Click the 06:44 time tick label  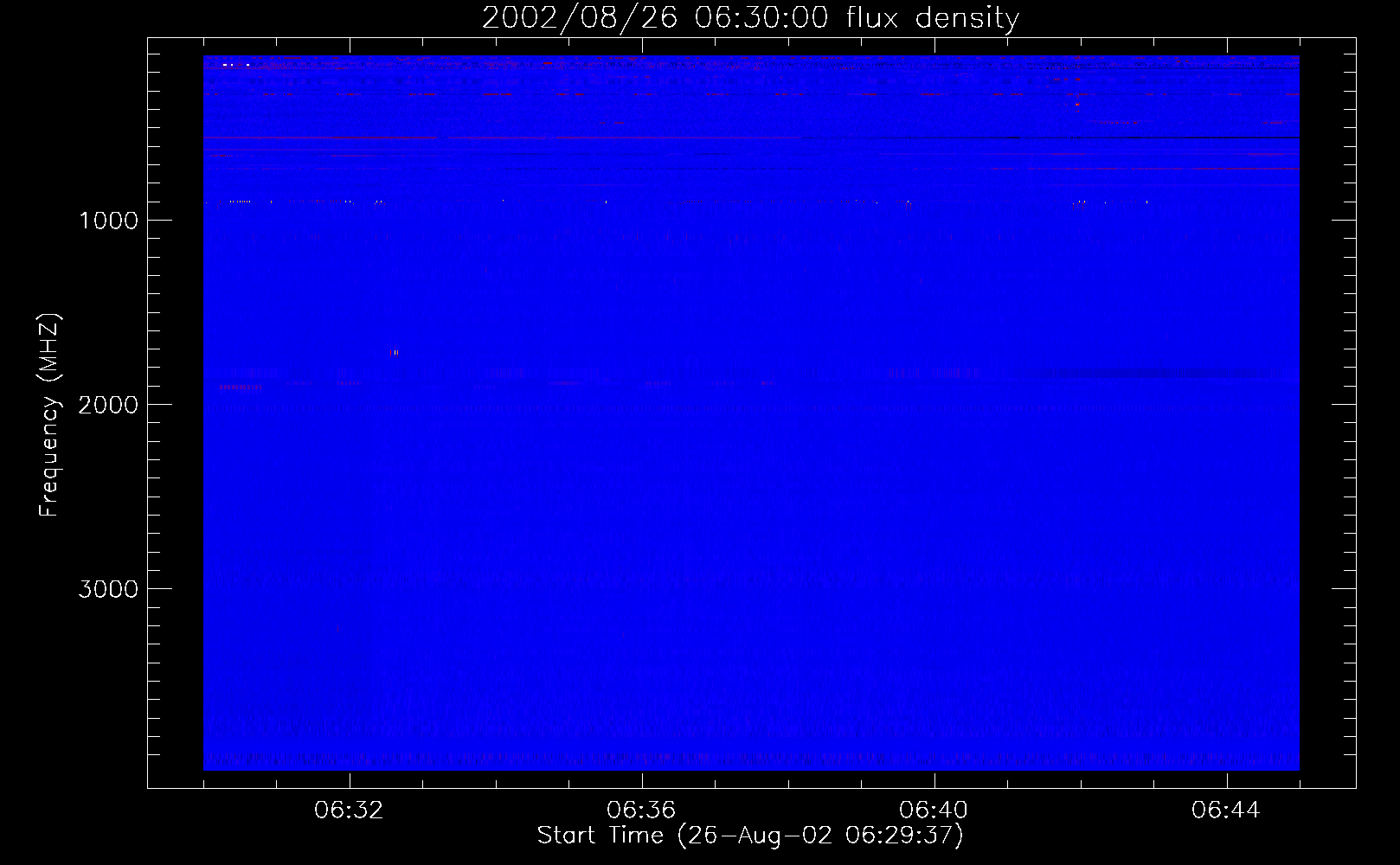coord(1226,811)
